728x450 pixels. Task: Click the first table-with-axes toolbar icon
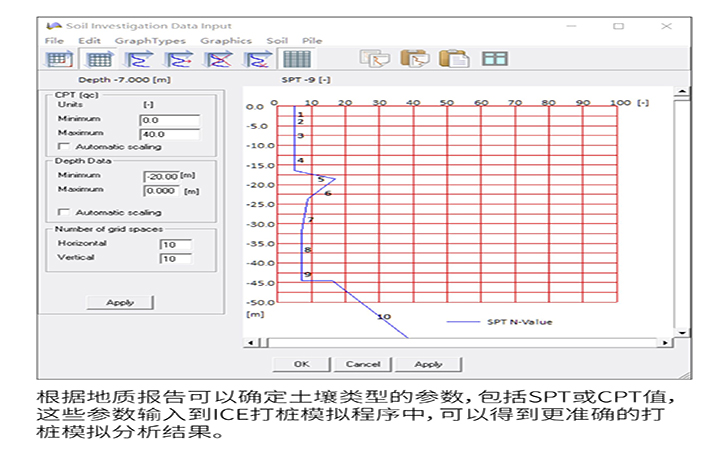(59, 59)
